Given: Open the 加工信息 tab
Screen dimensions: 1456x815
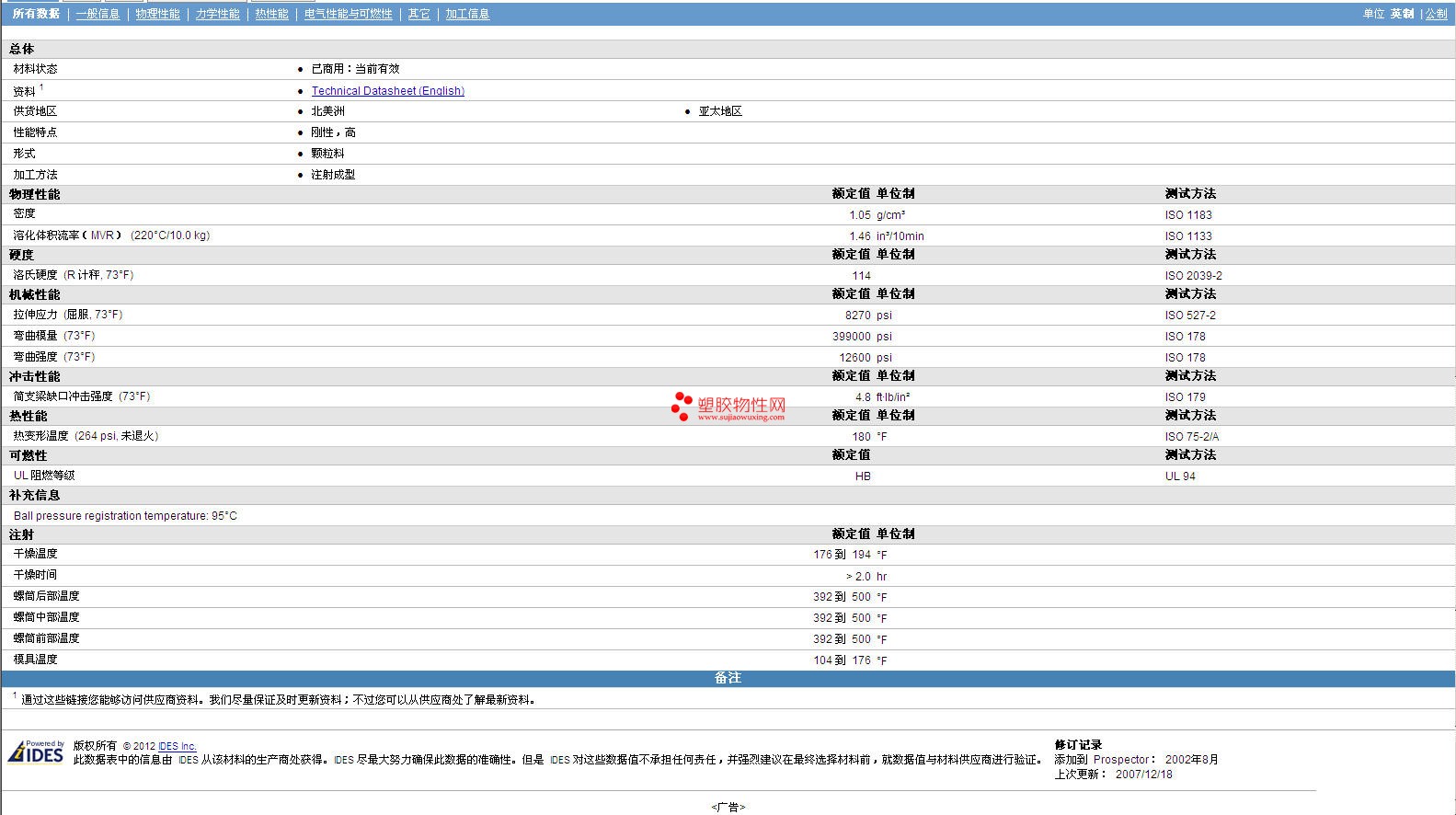Looking at the screenshot, I should [x=467, y=14].
